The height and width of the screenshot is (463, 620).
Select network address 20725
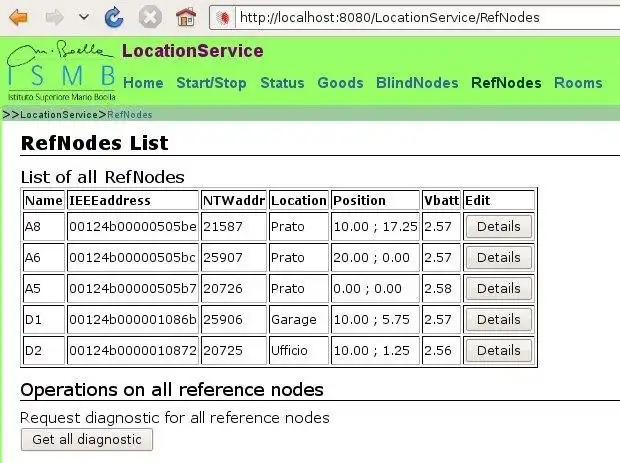click(234, 350)
